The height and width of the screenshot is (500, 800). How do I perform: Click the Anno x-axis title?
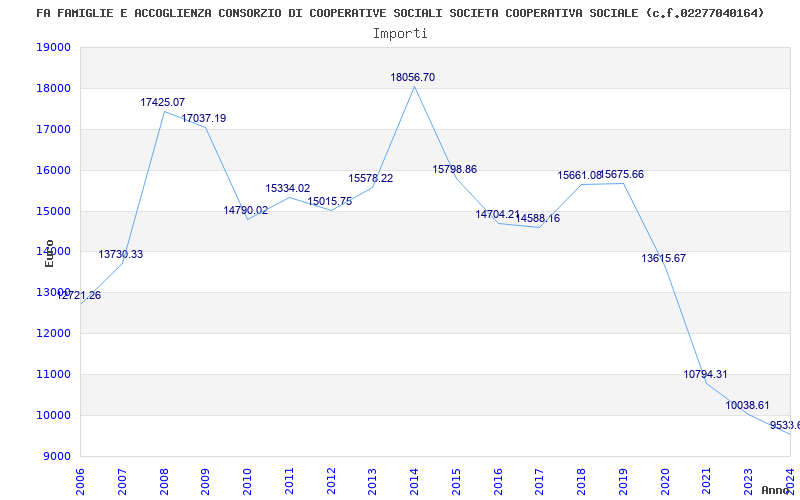pos(776,490)
